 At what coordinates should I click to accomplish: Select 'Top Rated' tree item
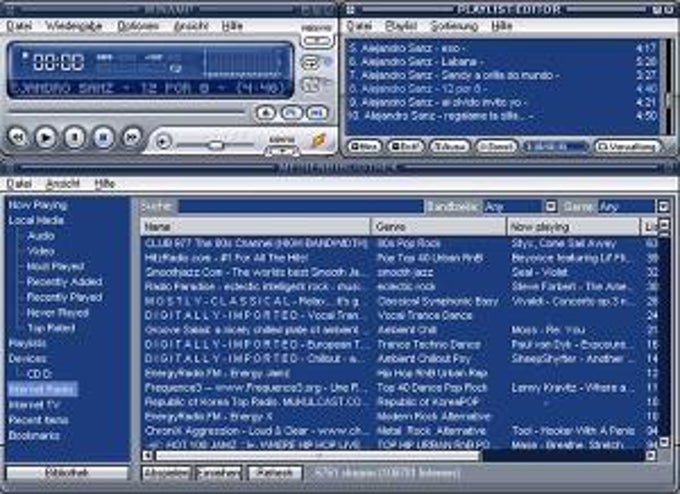(x=51, y=328)
